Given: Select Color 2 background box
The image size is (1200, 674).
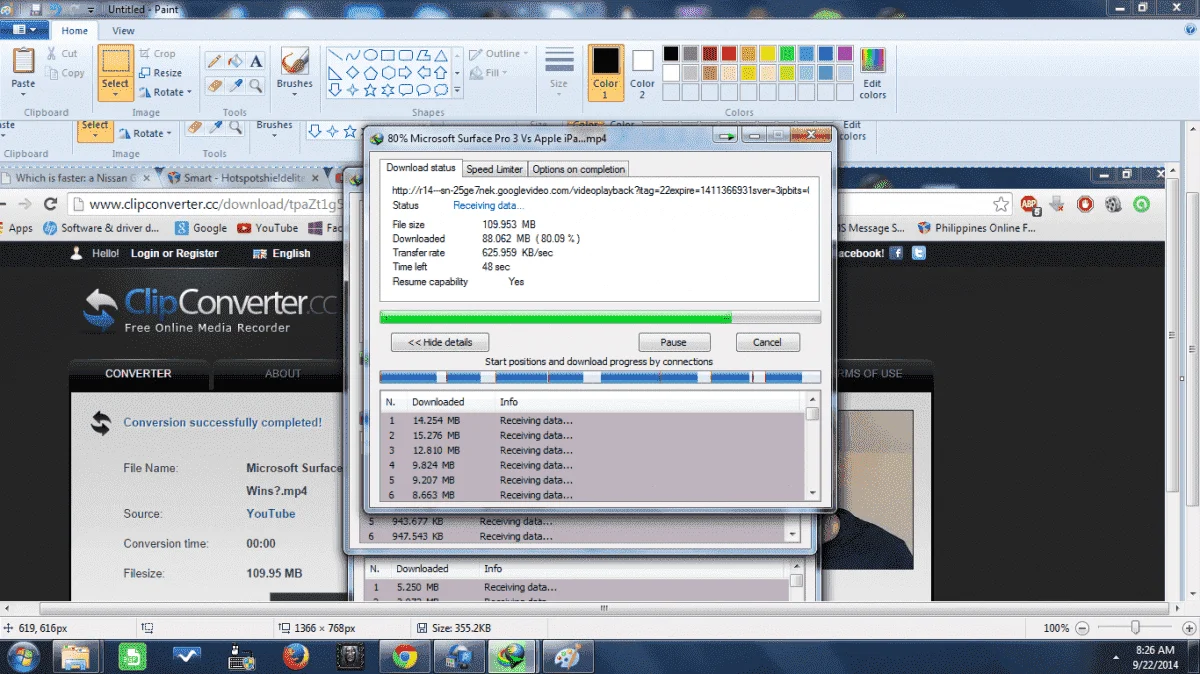Looking at the screenshot, I should click(642, 73).
